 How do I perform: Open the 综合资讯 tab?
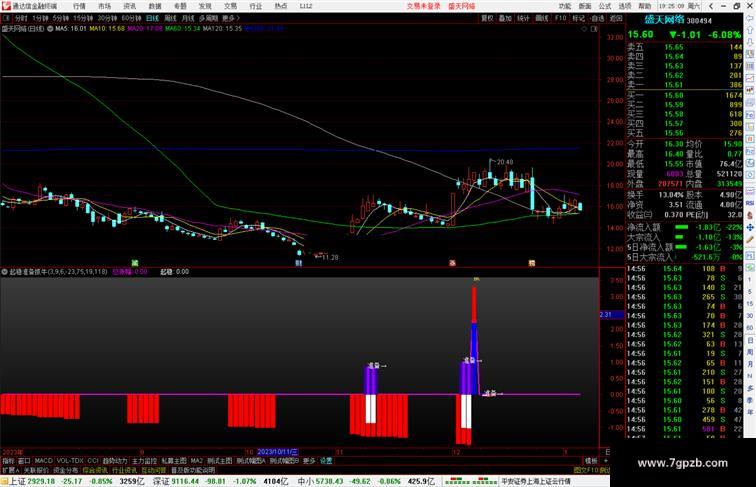coord(95,470)
